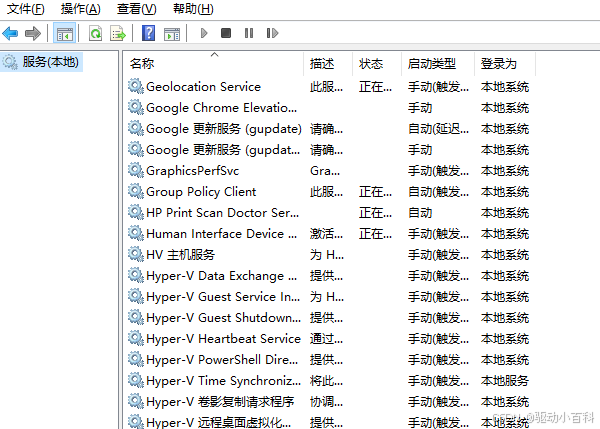Select the Hyper-V Guest Shutdown... service name
The width and height of the screenshot is (600, 429).
click(223, 318)
